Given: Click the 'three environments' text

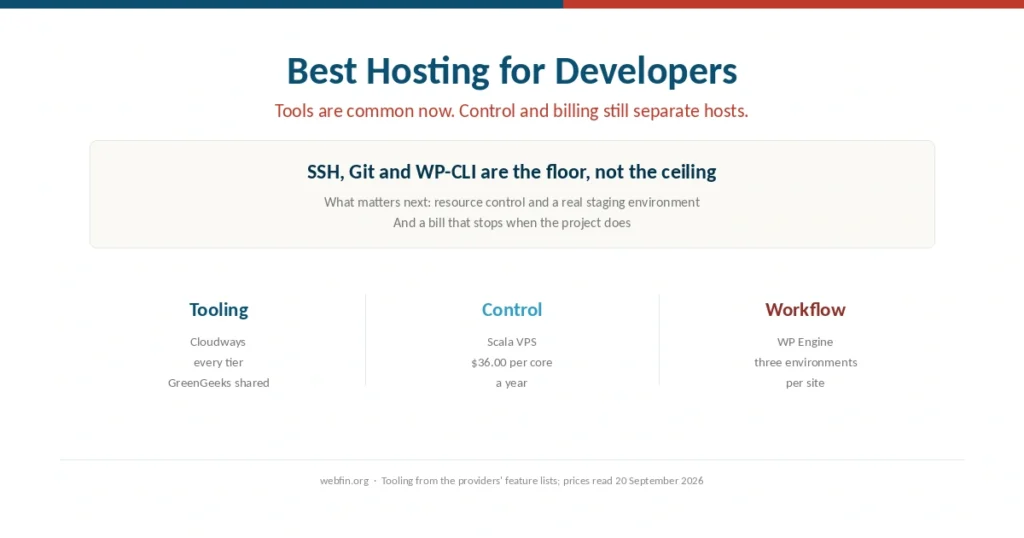Looking at the screenshot, I should pos(805,362).
